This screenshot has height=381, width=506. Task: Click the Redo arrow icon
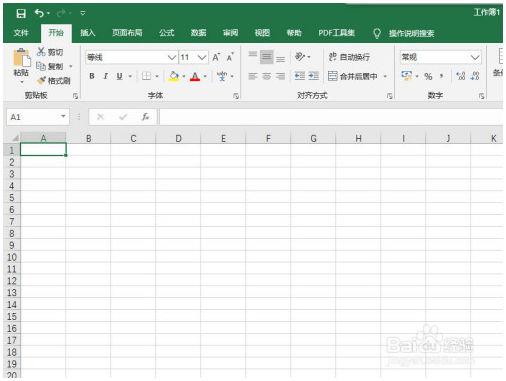pos(62,13)
